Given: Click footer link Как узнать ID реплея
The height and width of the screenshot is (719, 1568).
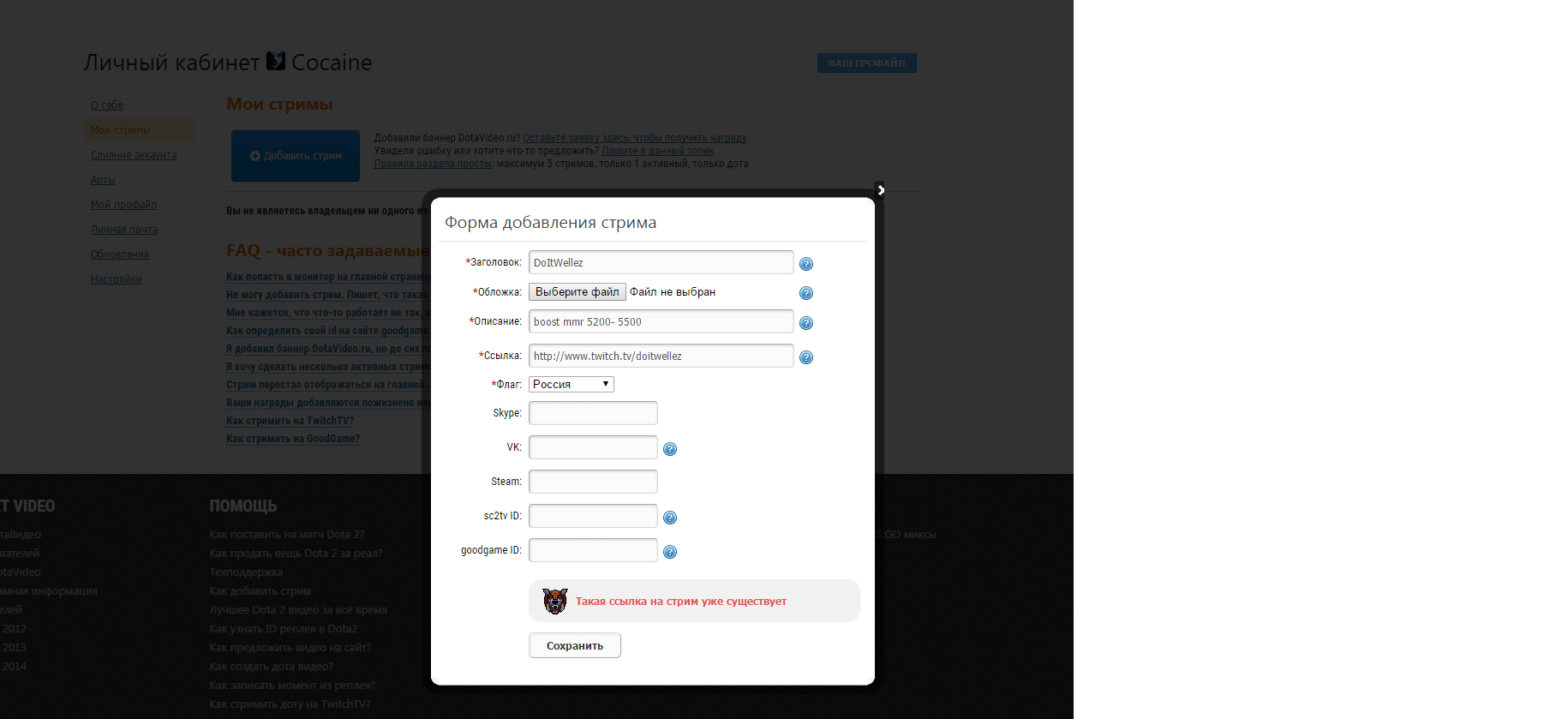Looking at the screenshot, I should coord(283,629).
